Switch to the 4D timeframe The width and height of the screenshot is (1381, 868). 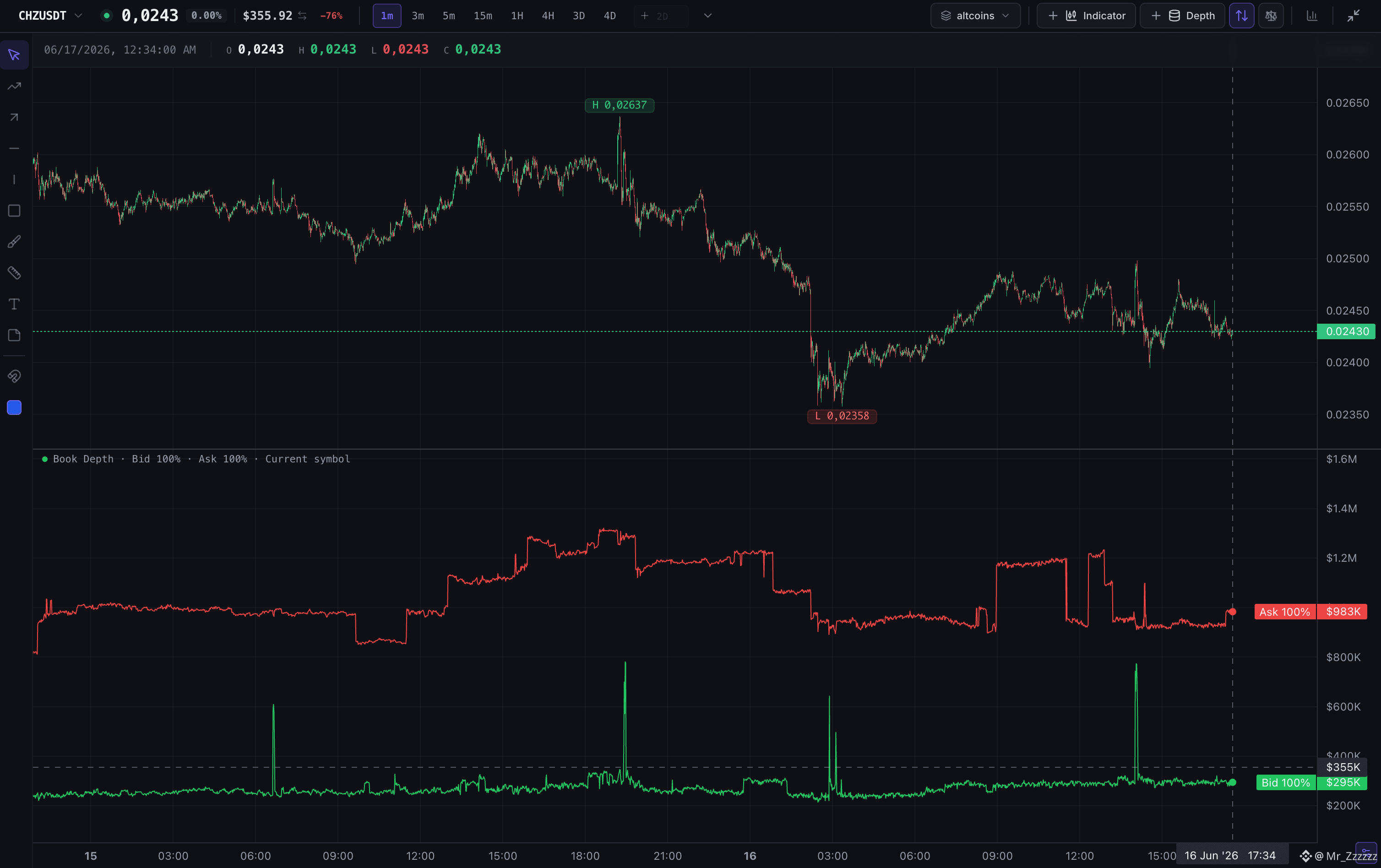610,16
